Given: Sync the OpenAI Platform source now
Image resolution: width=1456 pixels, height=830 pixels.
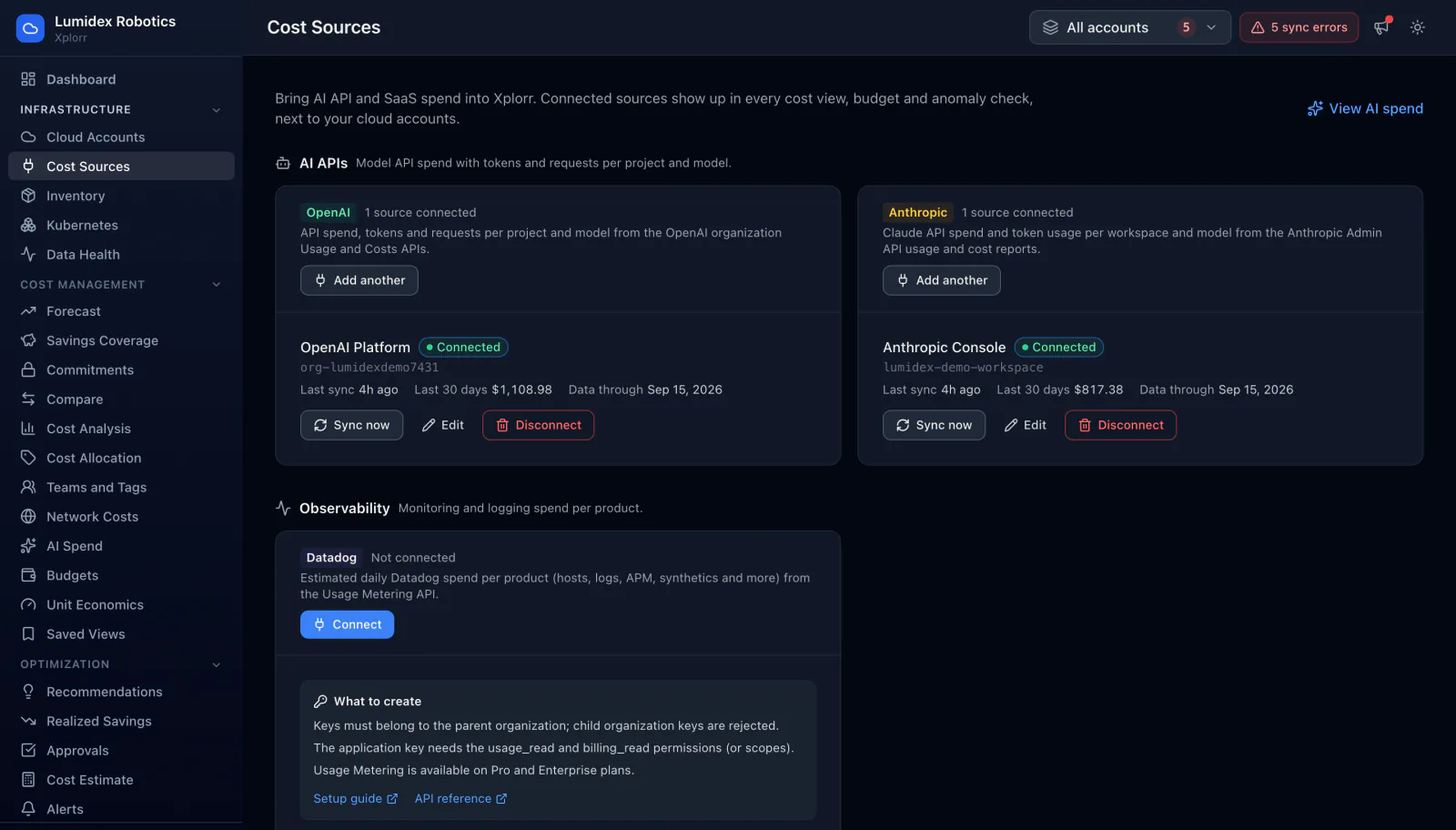Looking at the screenshot, I should point(351,425).
